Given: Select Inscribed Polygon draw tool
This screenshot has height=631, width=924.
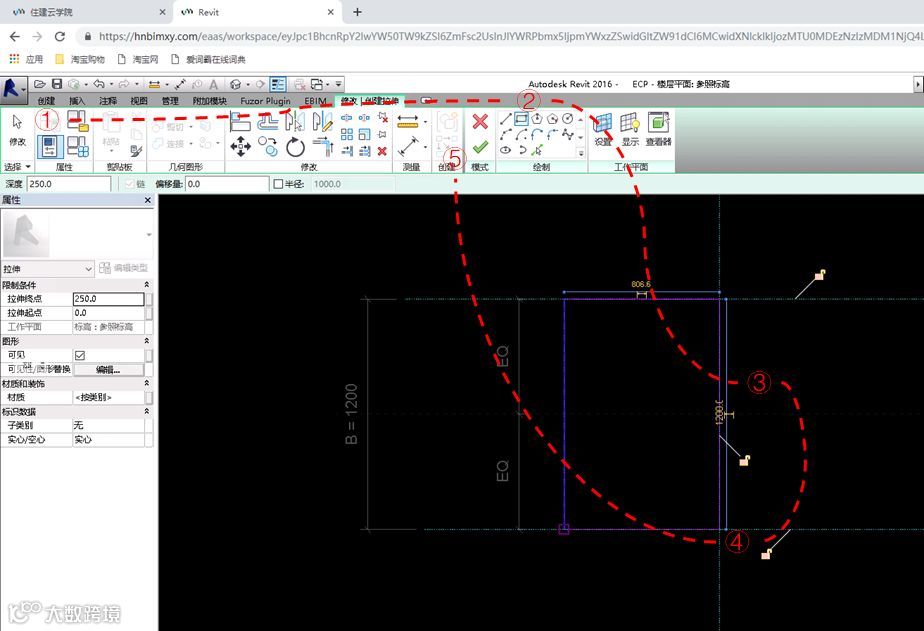Looking at the screenshot, I should click(537, 119).
